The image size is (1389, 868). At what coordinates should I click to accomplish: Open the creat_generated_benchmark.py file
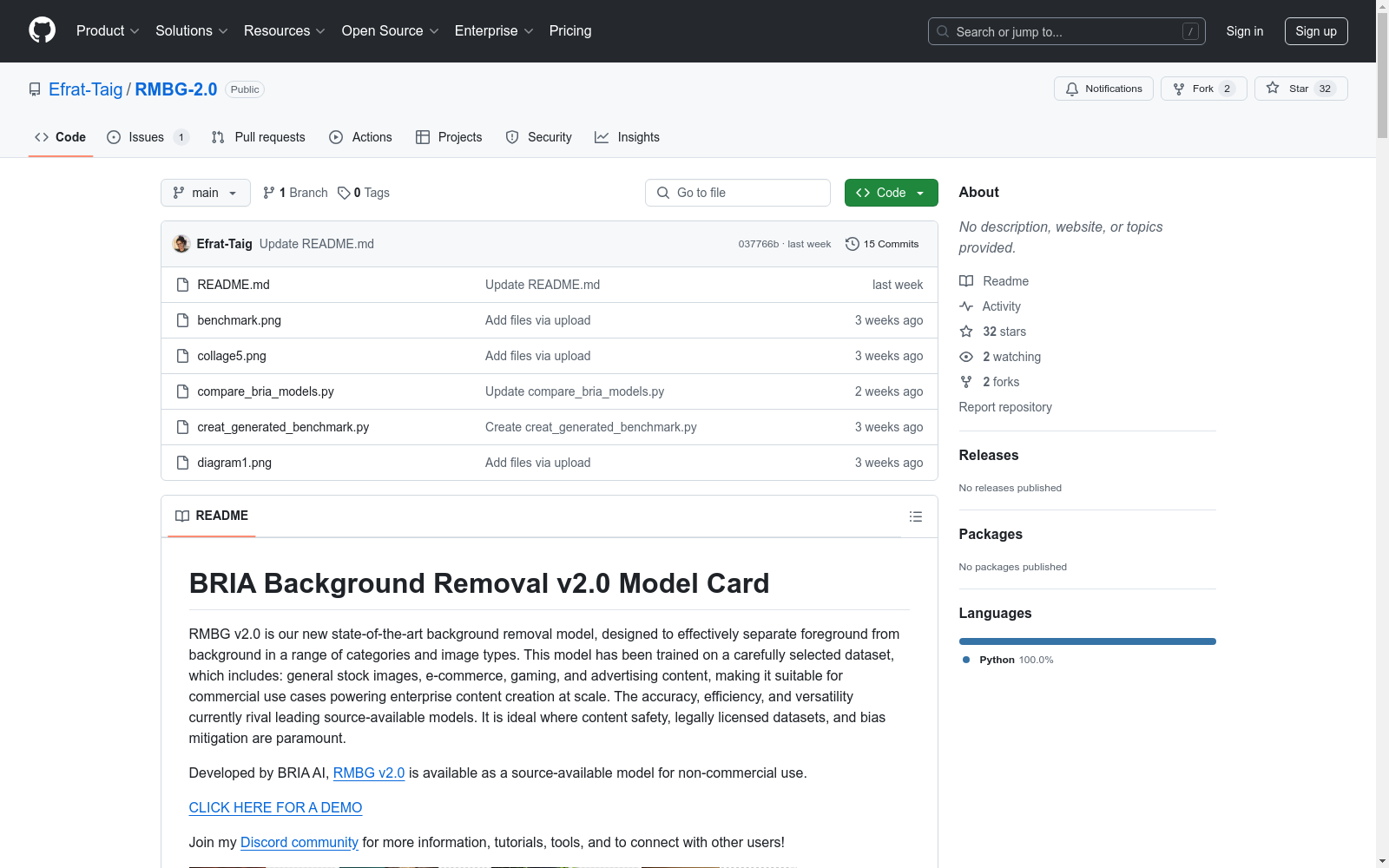pos(283,427)
